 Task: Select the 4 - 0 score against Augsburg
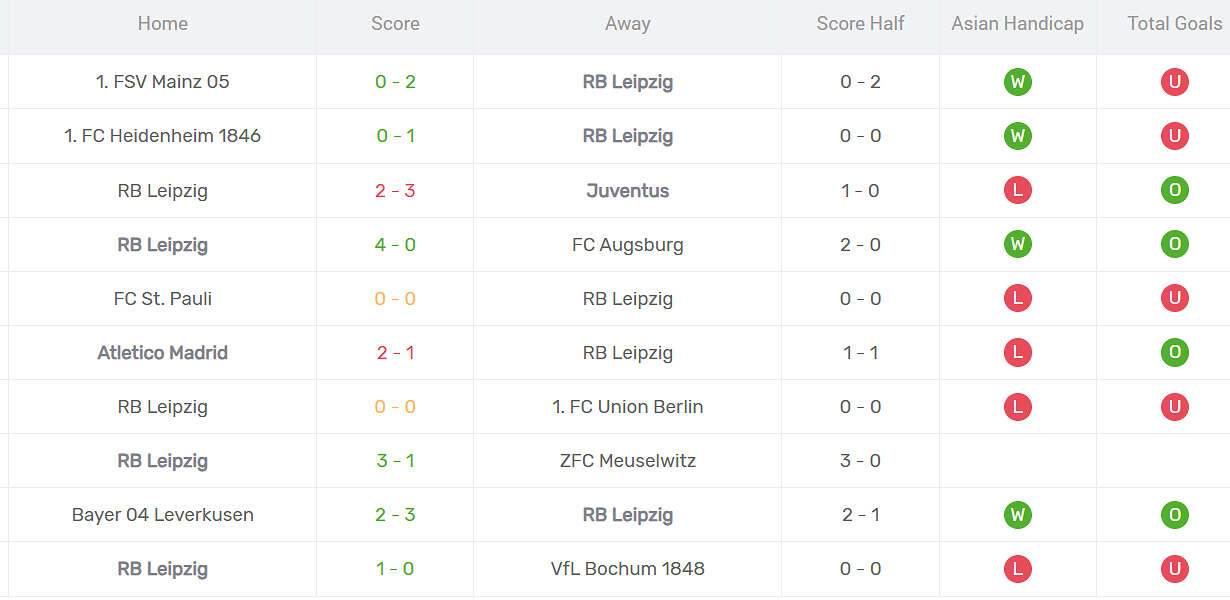point(394,244)
